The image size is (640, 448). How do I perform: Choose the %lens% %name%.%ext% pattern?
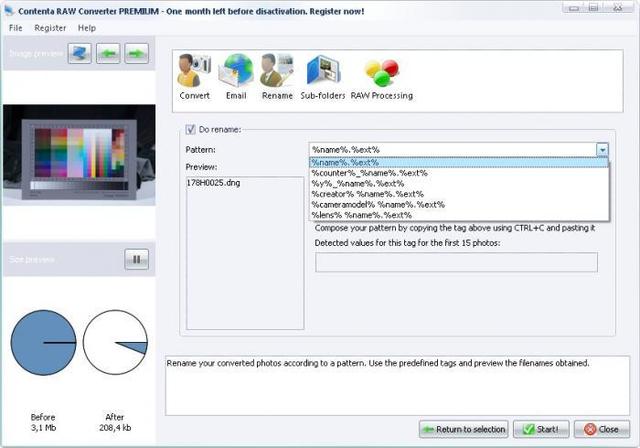click(x=459, y=215)
